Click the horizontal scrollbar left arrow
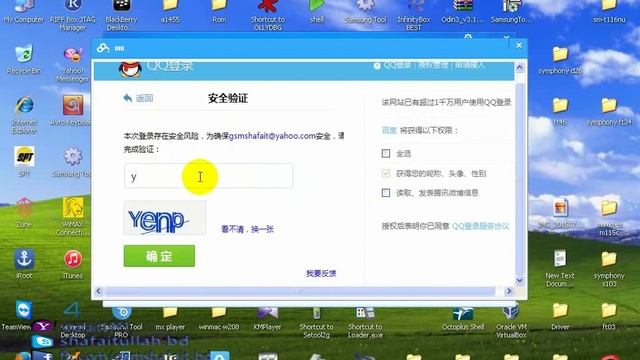Screen dimensions: 640x360 coord(98,291)
